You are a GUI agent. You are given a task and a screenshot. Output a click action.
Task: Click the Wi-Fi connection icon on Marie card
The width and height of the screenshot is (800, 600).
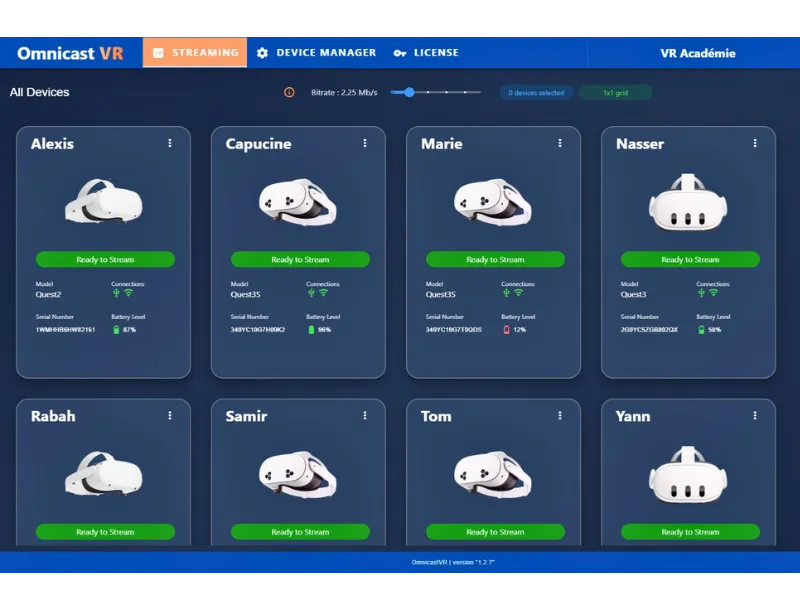518,293
